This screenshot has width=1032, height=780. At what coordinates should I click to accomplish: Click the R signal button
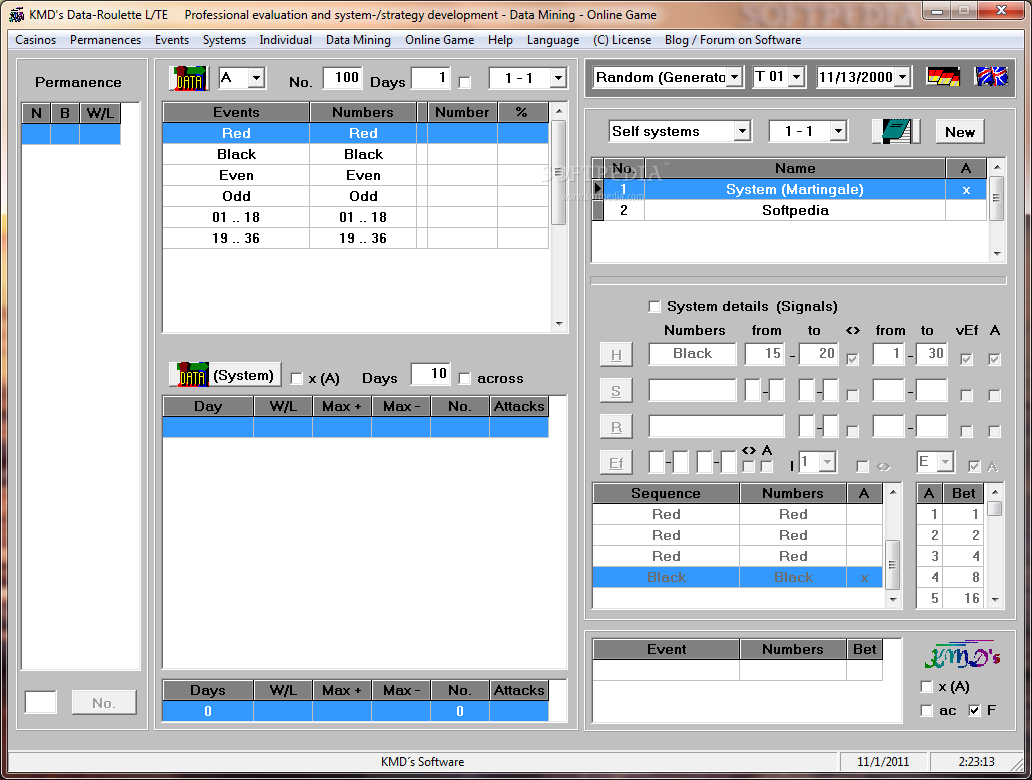tap(616, 427)
